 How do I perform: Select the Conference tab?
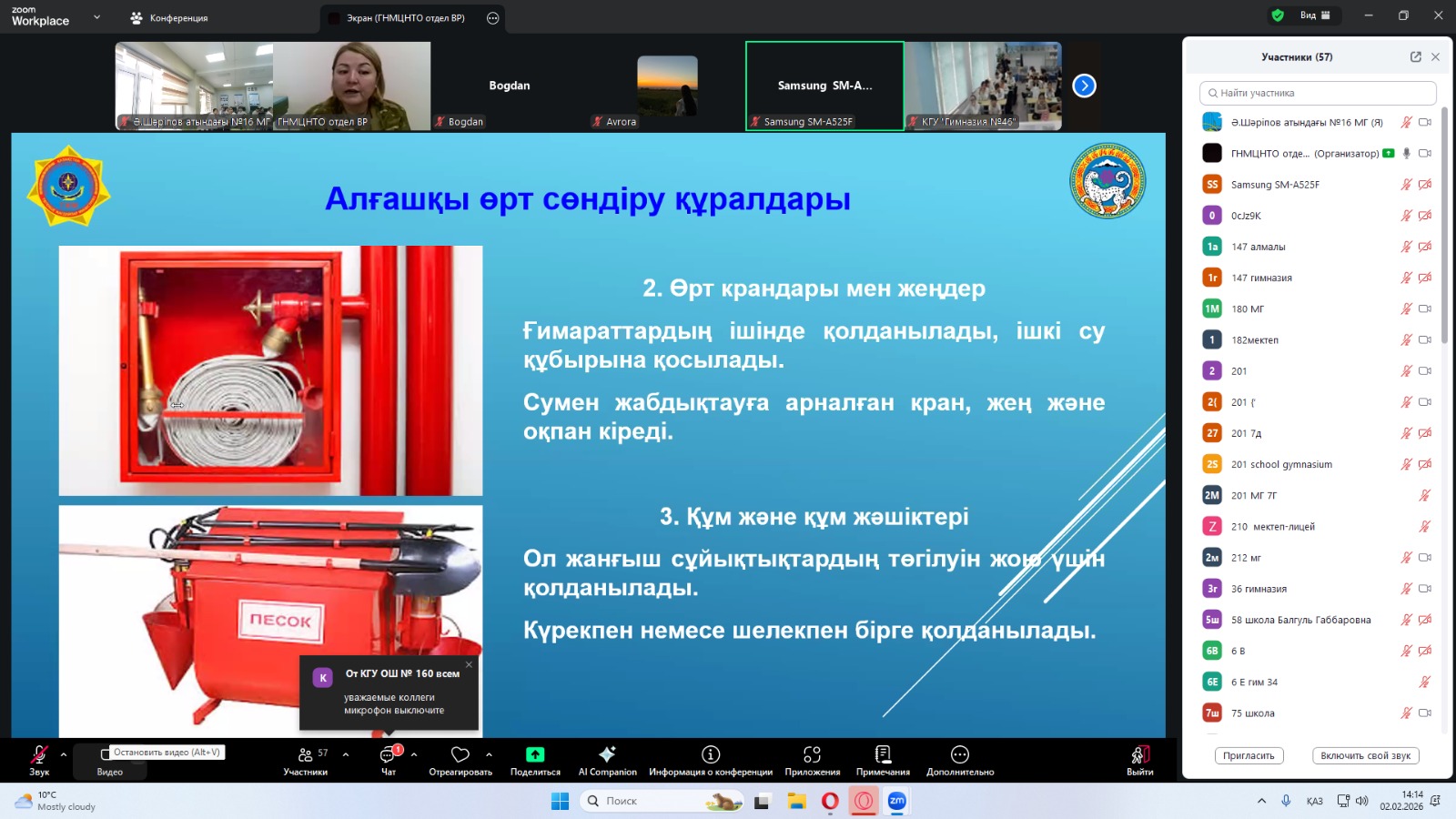point(170,18)
